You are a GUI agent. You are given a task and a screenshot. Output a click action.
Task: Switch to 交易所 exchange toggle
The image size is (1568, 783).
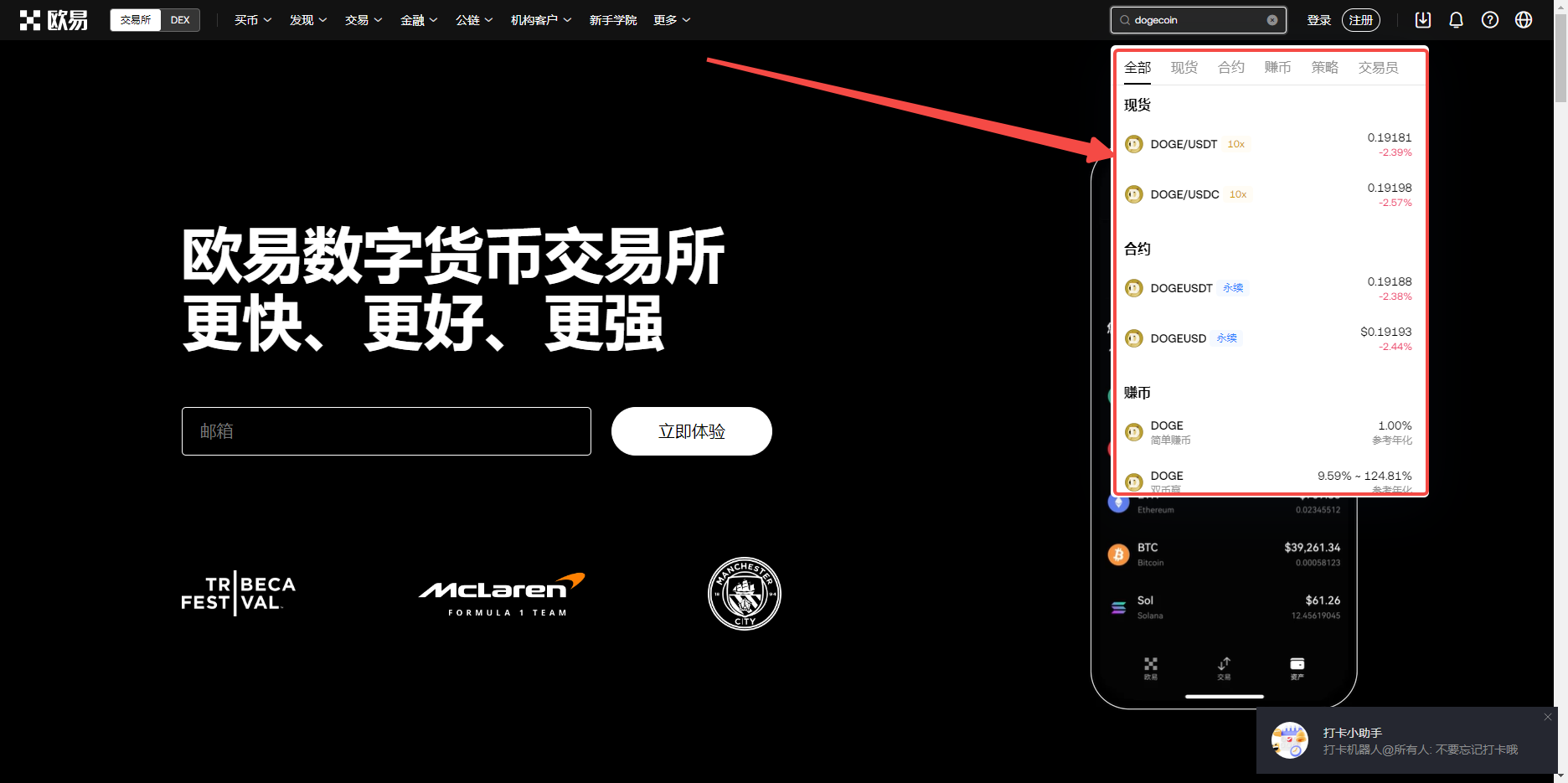pyautogui.click(x=135, y=20)
